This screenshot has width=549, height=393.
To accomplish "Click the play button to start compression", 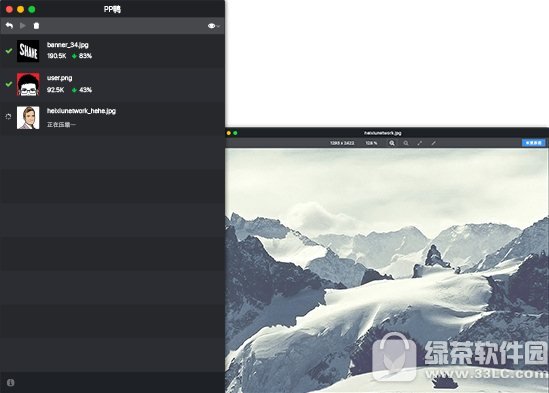I will coord(23,26).
